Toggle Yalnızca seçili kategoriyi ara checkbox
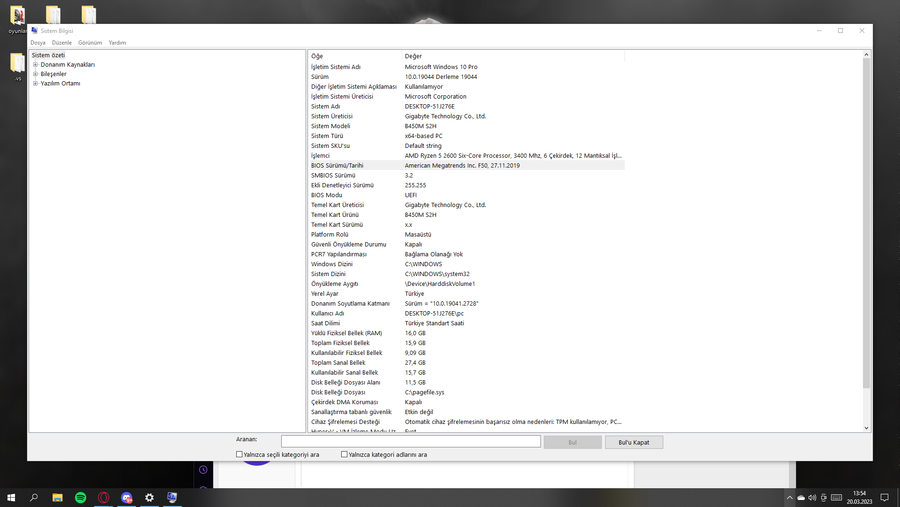The image size is (900, 507). click(239, 454)
